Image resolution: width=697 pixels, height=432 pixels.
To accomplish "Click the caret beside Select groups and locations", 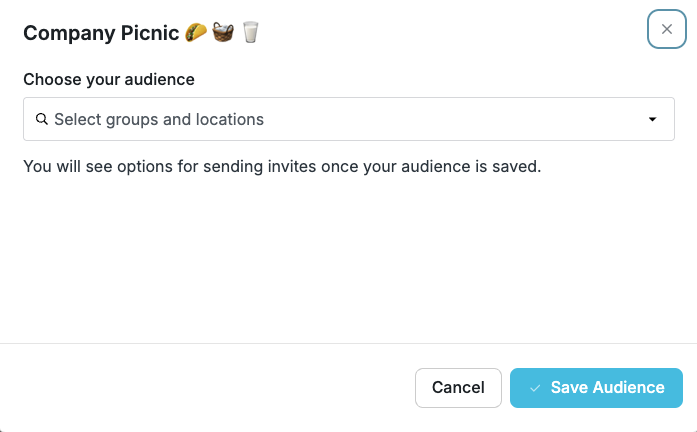I will coord(652,119).
